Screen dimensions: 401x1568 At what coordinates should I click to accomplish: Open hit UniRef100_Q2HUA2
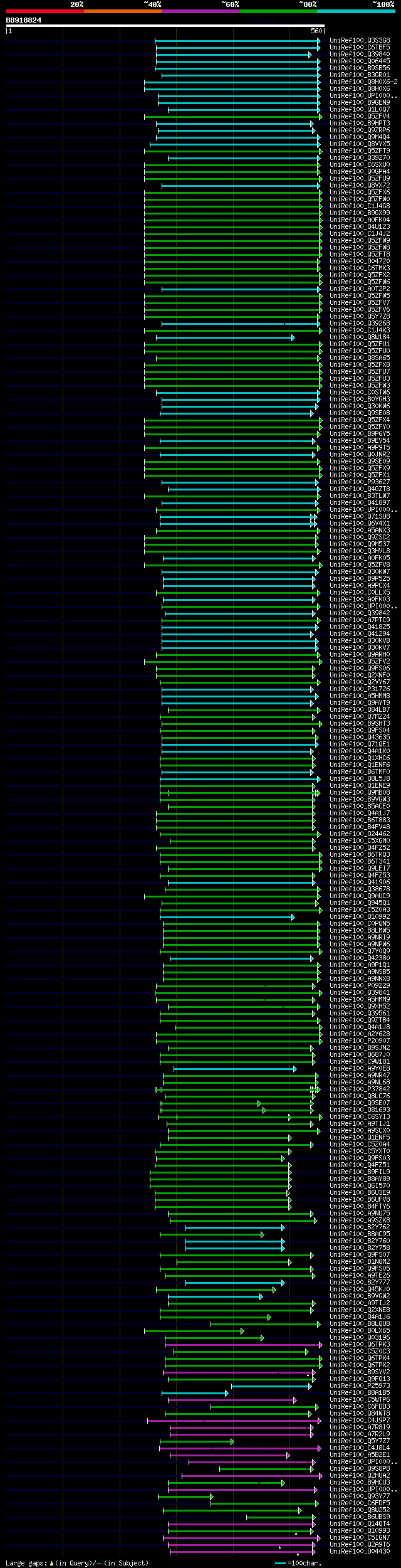pyautogui.click(x=360, y=1476)
